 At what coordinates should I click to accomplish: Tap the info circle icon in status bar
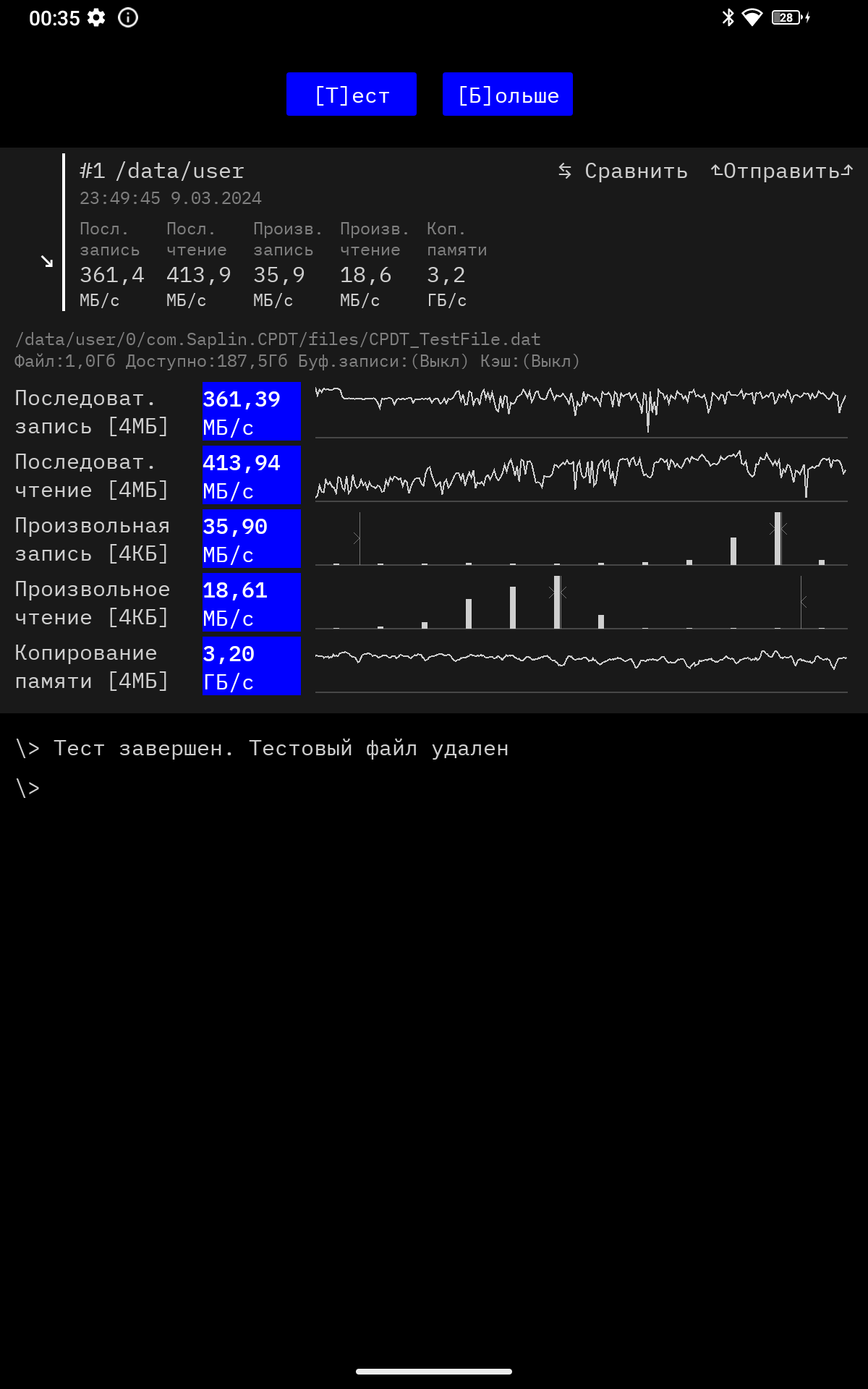(128, 18)
